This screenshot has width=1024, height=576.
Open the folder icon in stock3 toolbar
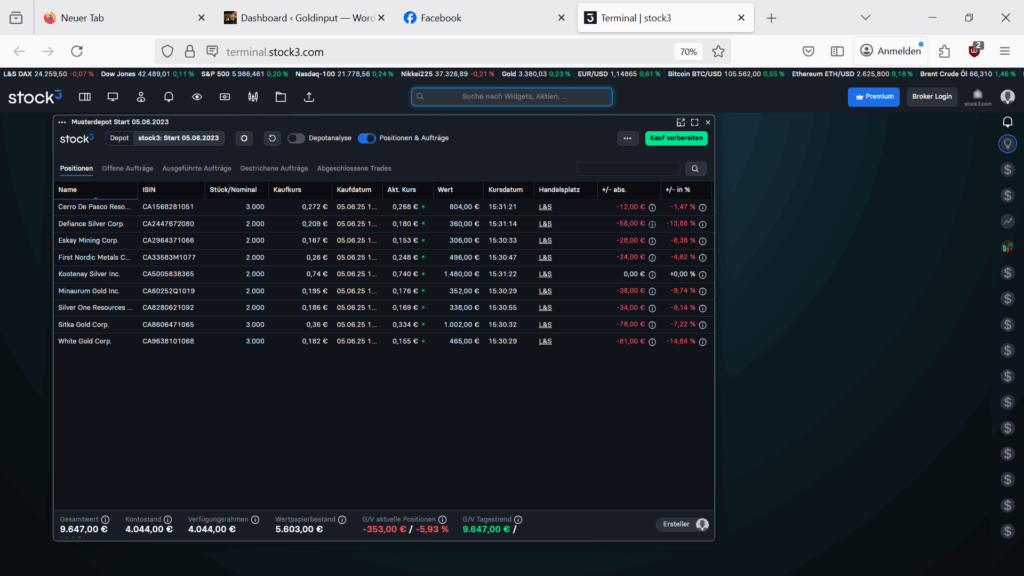pyautogui.click(x=281, y=97)
